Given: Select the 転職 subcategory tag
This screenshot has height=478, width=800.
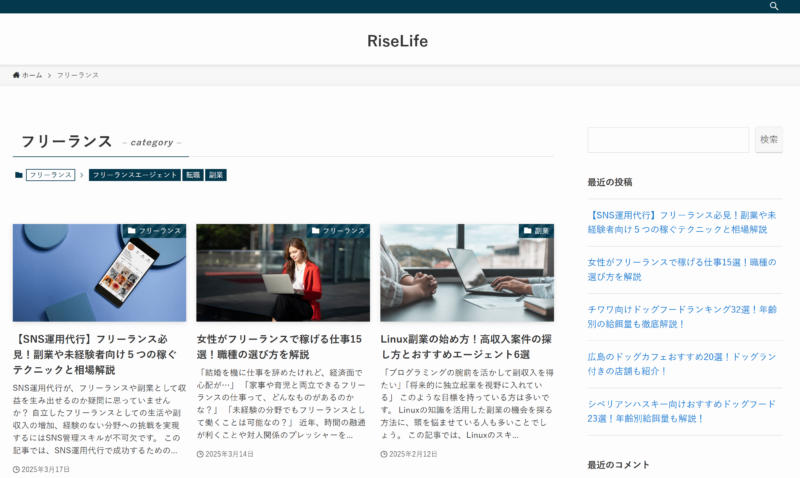Looking at the screenshot, I should pos(193,175).
